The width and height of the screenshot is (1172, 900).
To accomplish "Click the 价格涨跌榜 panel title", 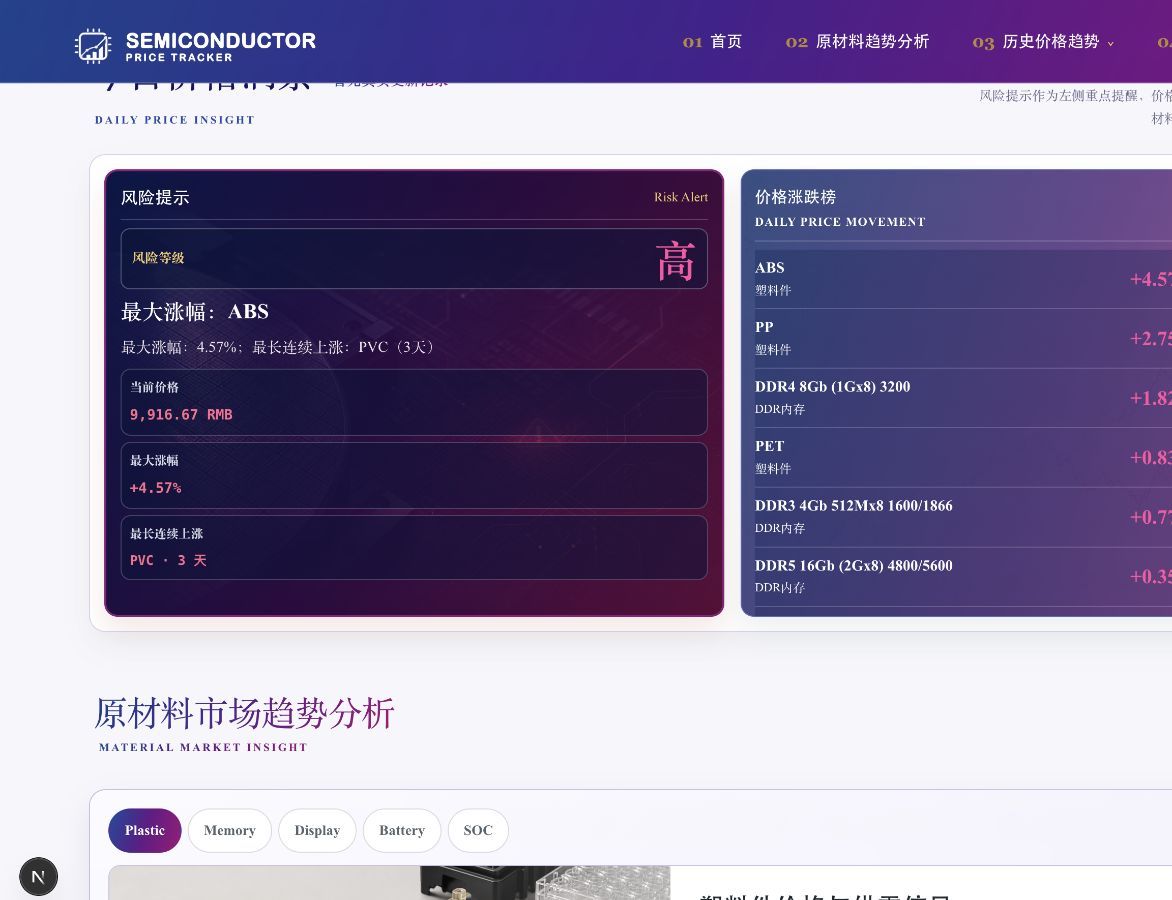I will pos(795,197).
